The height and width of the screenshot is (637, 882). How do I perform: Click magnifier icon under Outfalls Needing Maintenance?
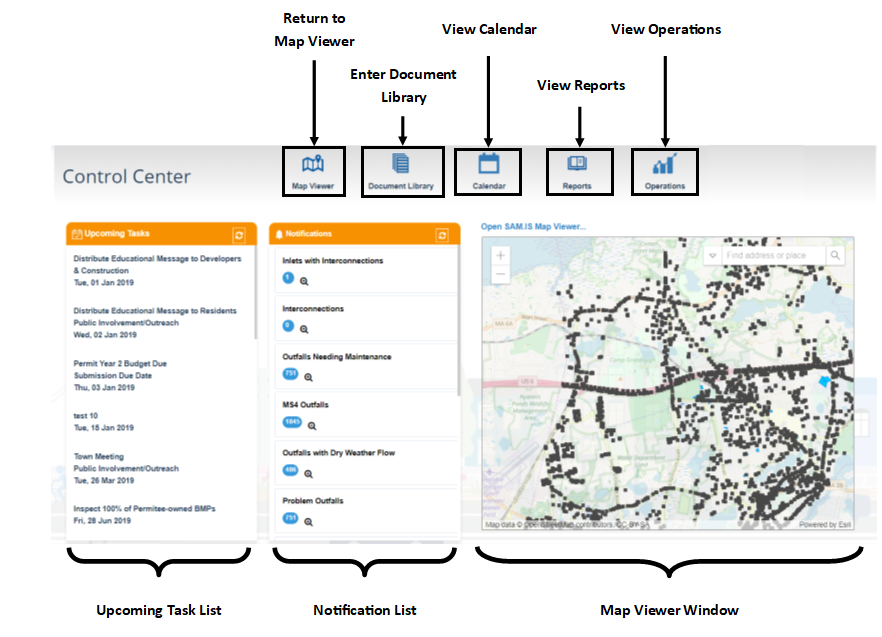tap(309, 377)
